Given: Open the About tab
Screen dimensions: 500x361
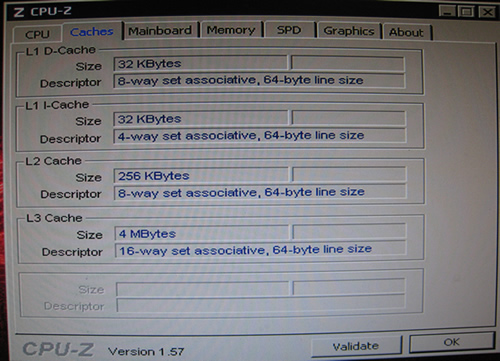Looking at the screenshot, I should click(x=407, y=32).
